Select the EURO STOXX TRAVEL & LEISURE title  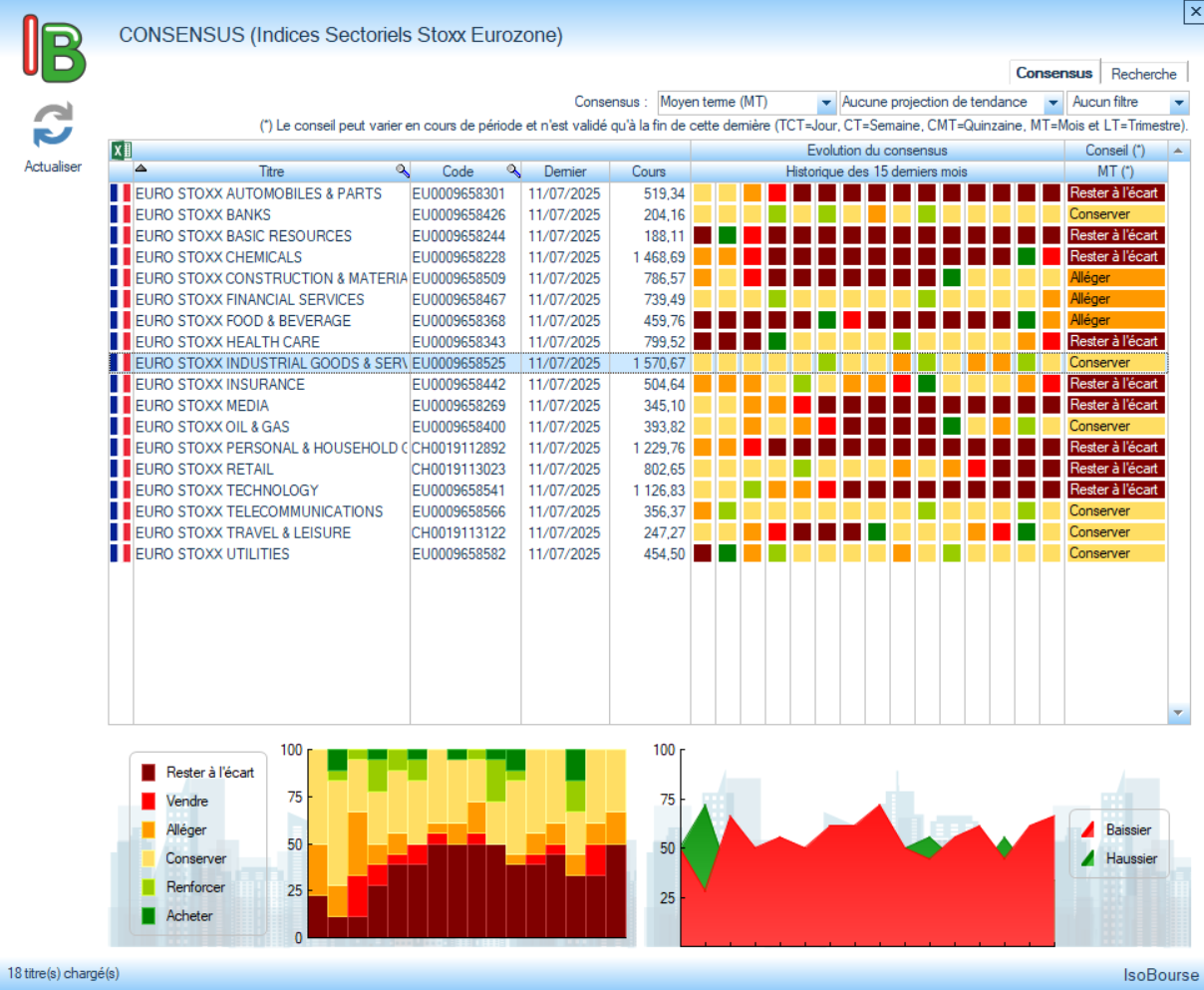click(x=243, y=532)
